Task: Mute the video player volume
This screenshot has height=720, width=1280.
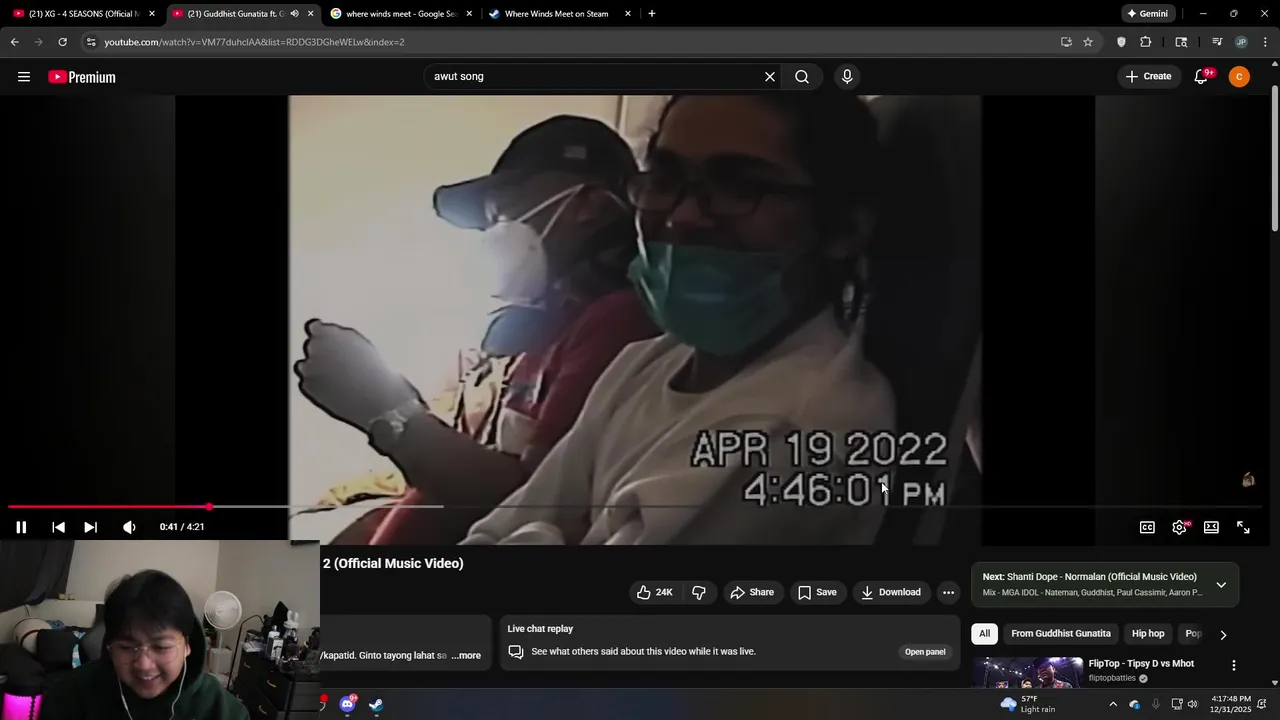Action: [x=129, y=527]
